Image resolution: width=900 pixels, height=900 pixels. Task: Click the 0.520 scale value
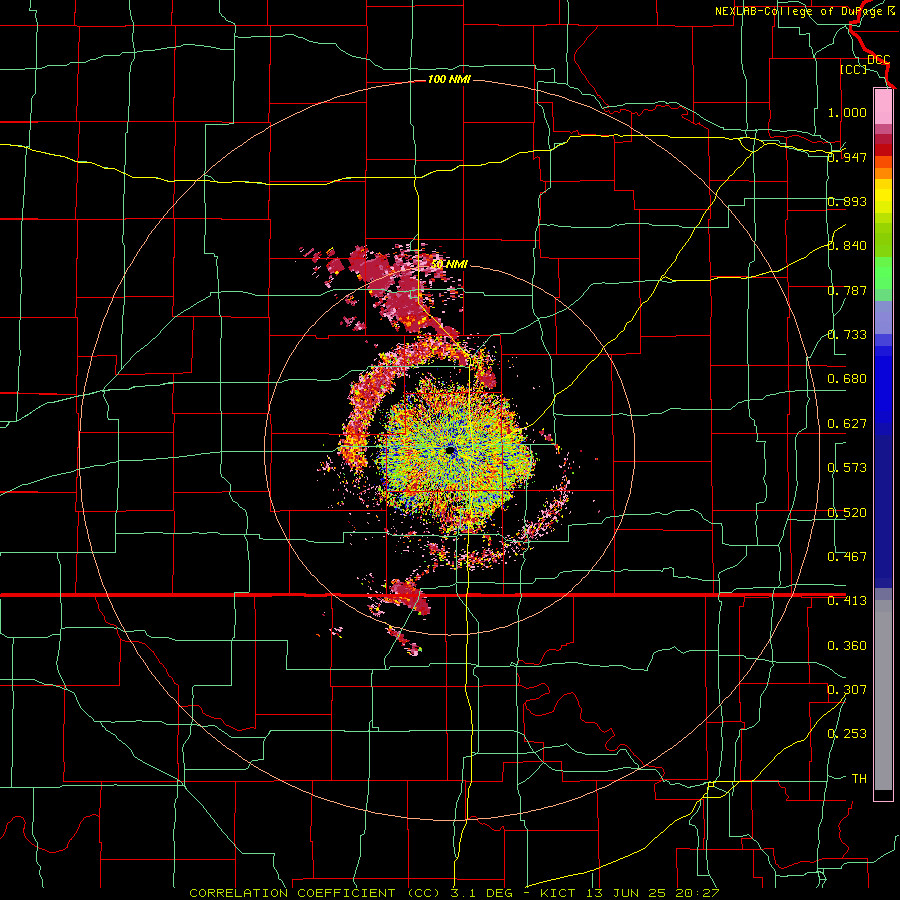tap(847, 513)
